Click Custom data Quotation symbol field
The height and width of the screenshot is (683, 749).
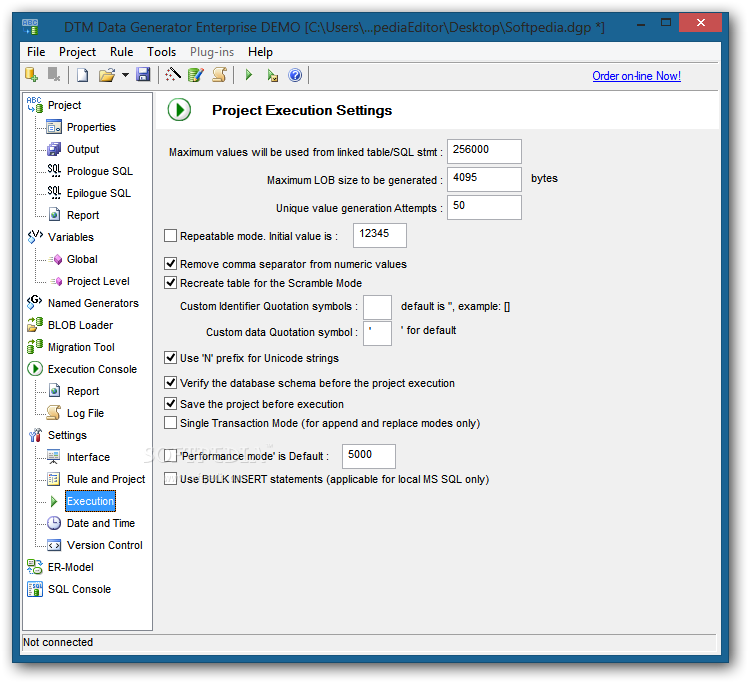tap(377, 333)
